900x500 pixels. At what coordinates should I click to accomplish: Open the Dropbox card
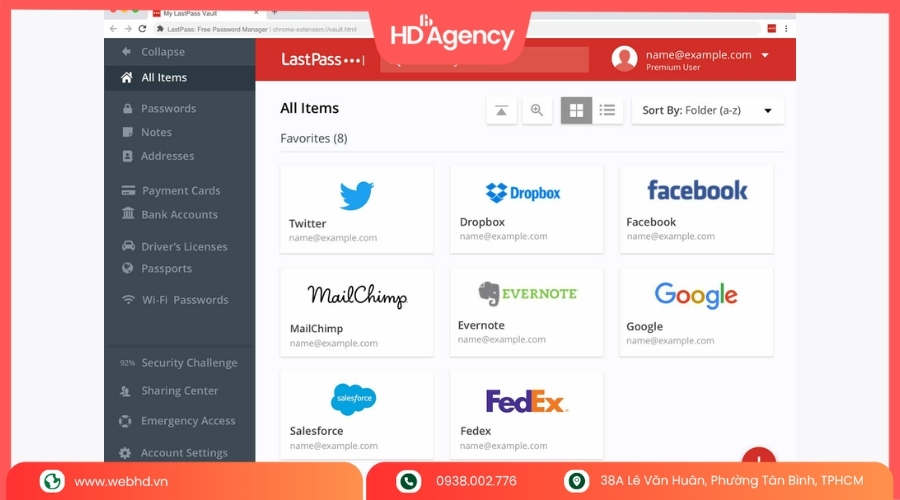point(526,210)
